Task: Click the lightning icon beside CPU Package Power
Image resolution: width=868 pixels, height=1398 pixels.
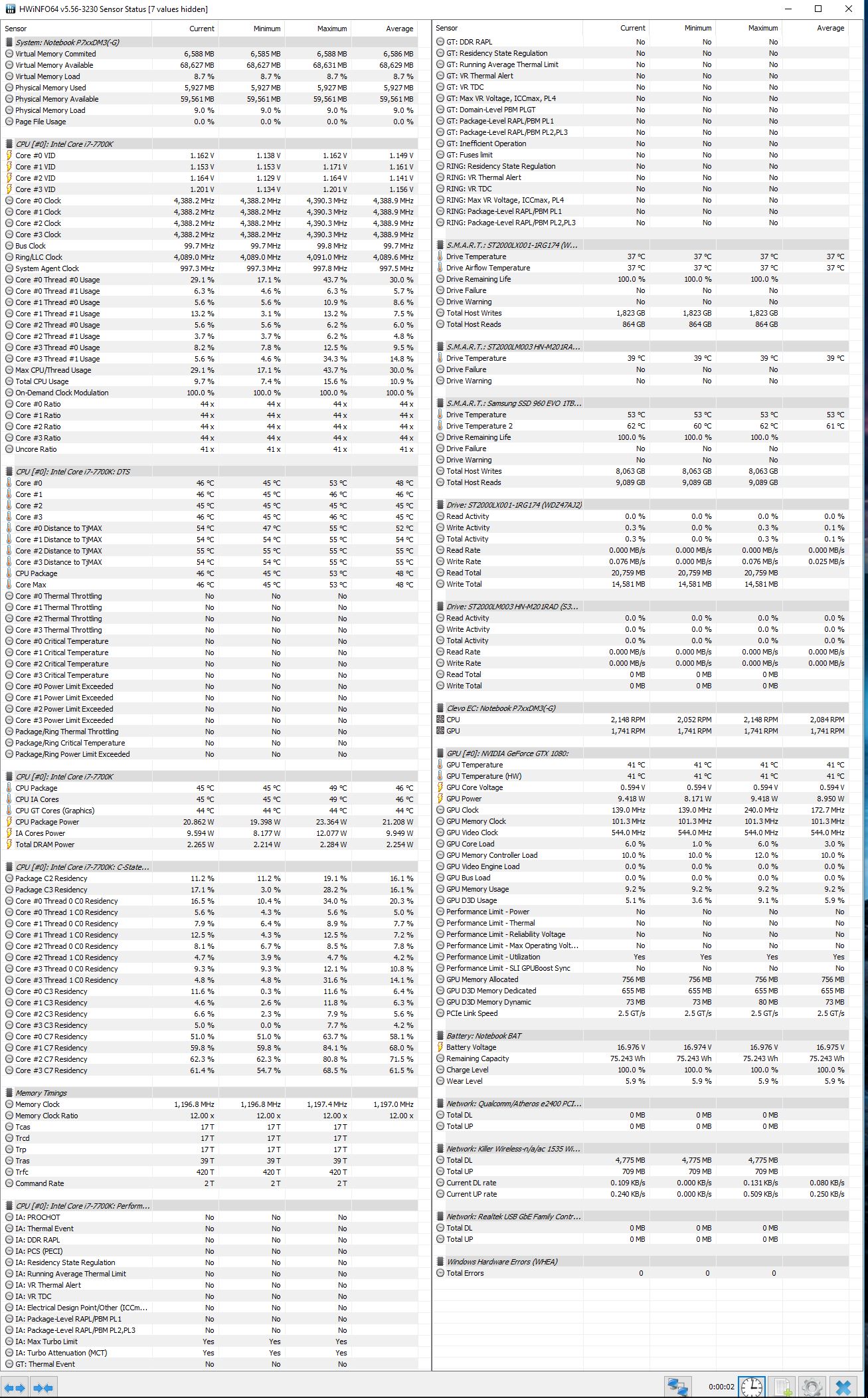Action: (x=9, y=822)
